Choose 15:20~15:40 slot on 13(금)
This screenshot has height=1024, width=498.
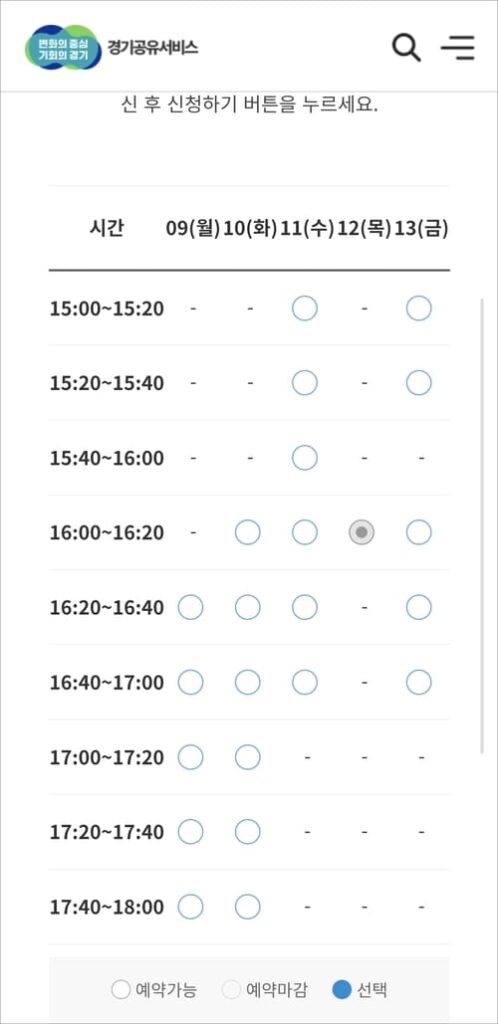click(x=418, y=383)
